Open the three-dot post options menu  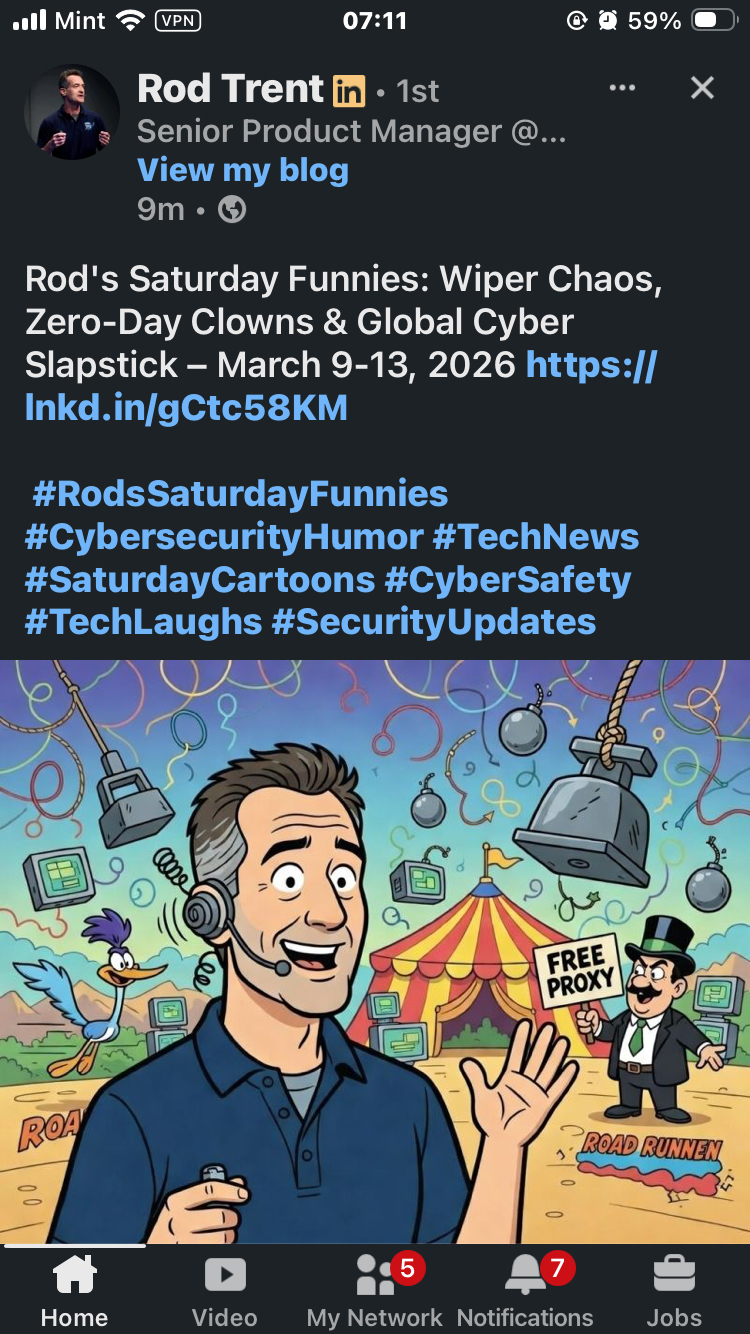(x=622, y=88)
